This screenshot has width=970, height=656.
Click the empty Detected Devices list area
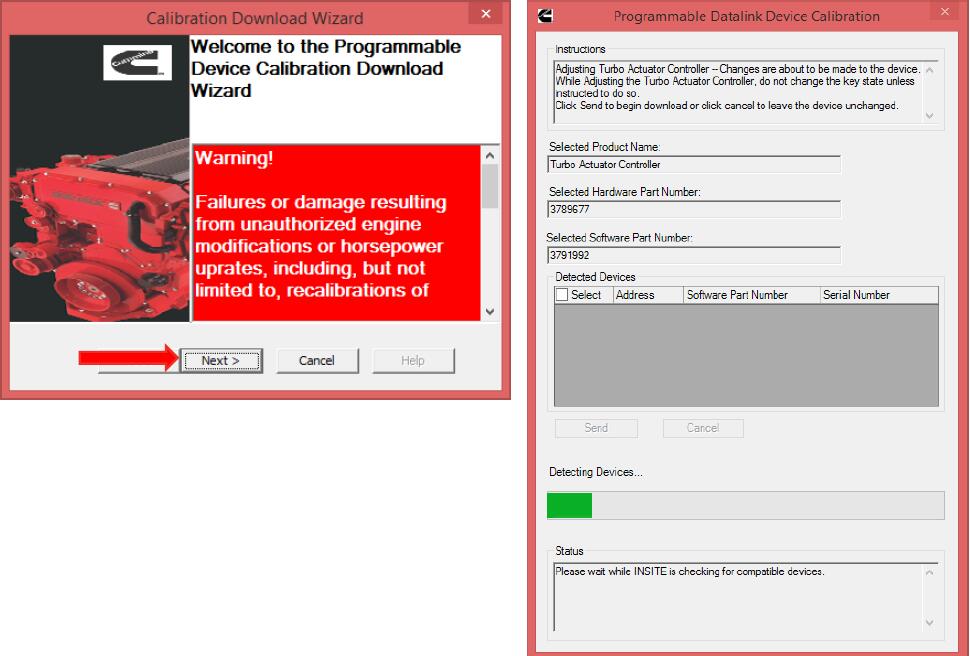click(x=746, y=355)
